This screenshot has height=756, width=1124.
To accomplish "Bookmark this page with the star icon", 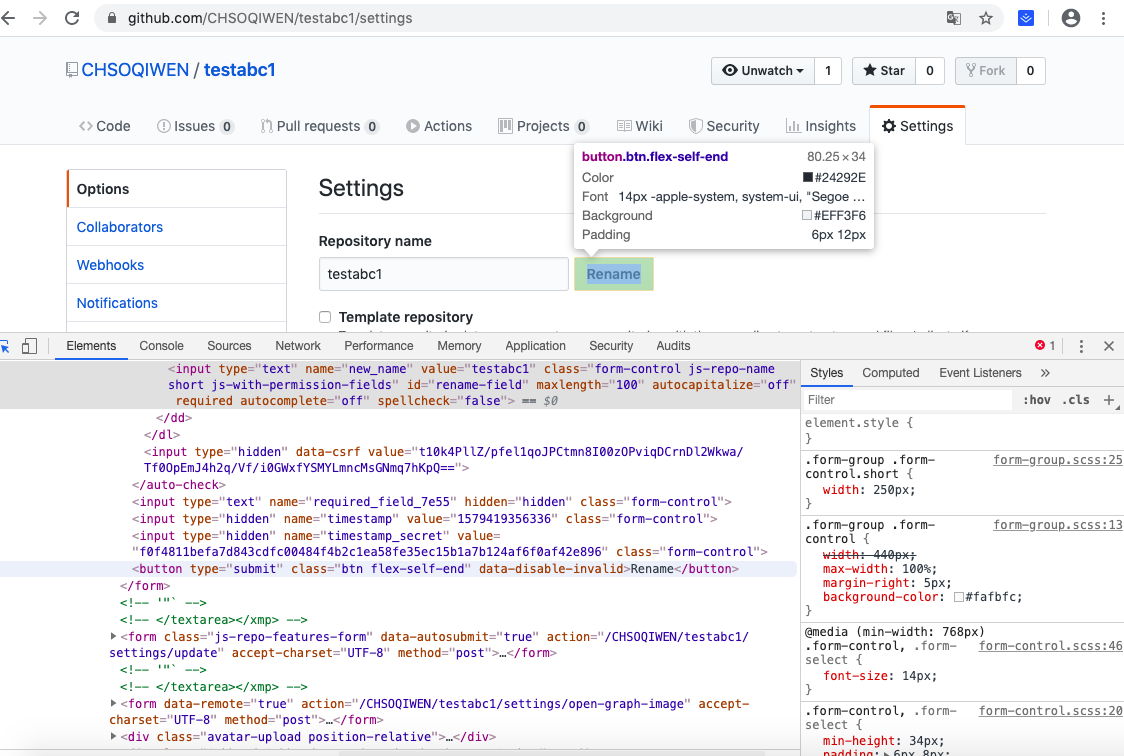I will pyautogui.click(x=986, y=19).
